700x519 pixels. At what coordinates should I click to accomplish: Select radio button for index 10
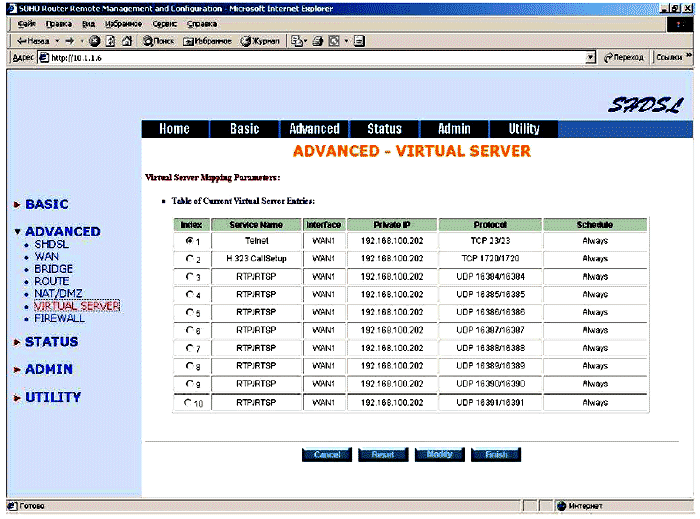pyautogui.click(x=190, y=402)
